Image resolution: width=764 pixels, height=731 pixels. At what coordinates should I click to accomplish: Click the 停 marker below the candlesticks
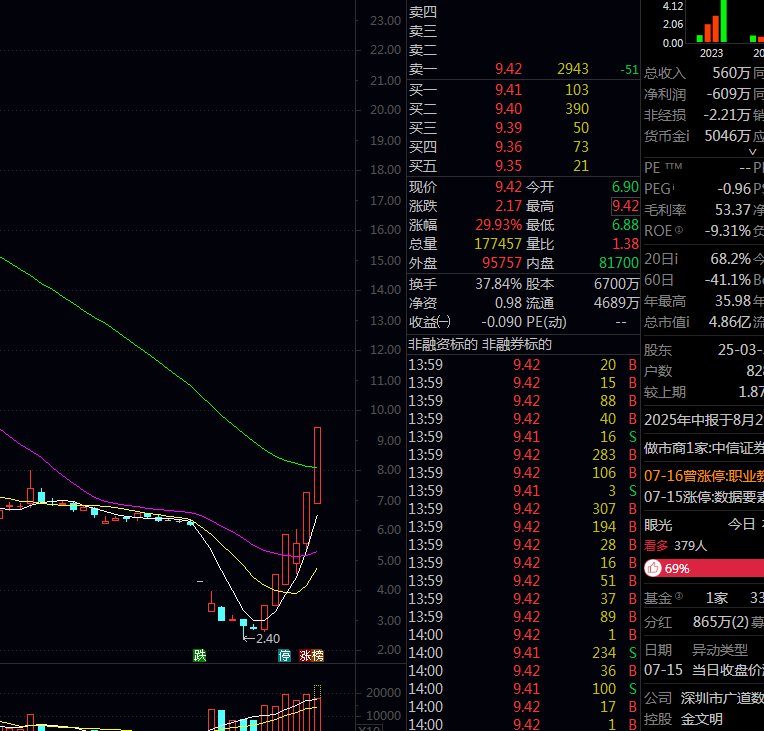[285, 655]
